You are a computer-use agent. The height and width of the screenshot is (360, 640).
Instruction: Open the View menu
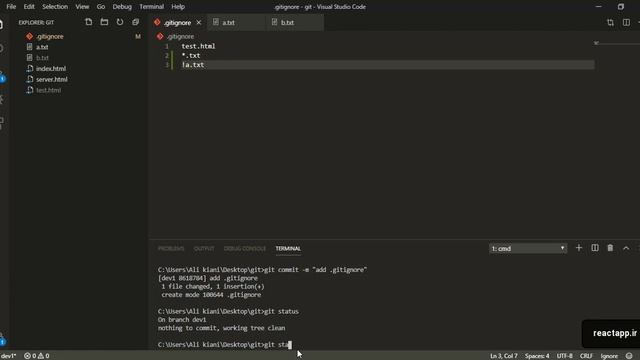[82, 7]
